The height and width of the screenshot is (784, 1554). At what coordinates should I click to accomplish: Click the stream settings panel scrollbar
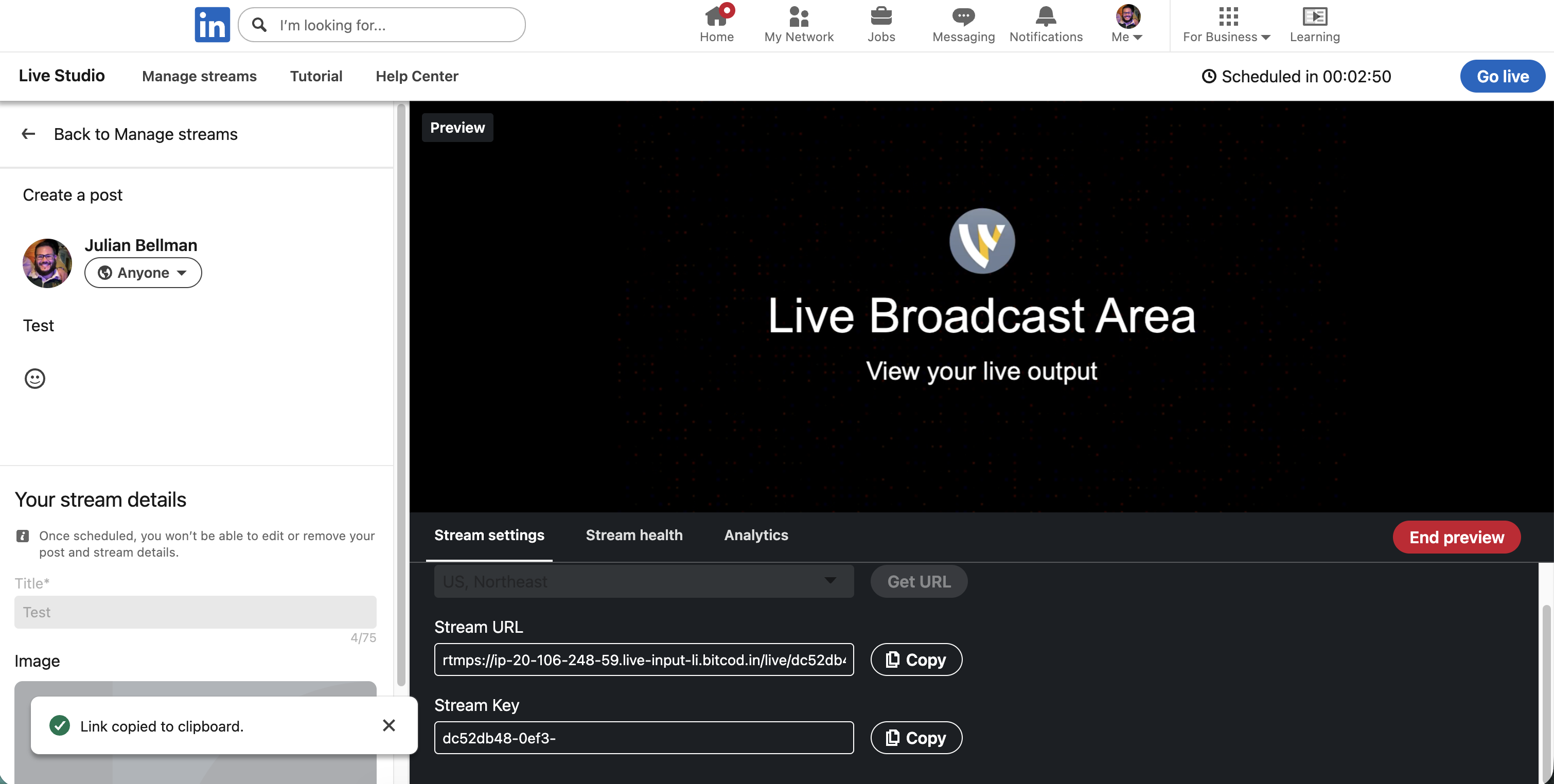pos(1546,693)
